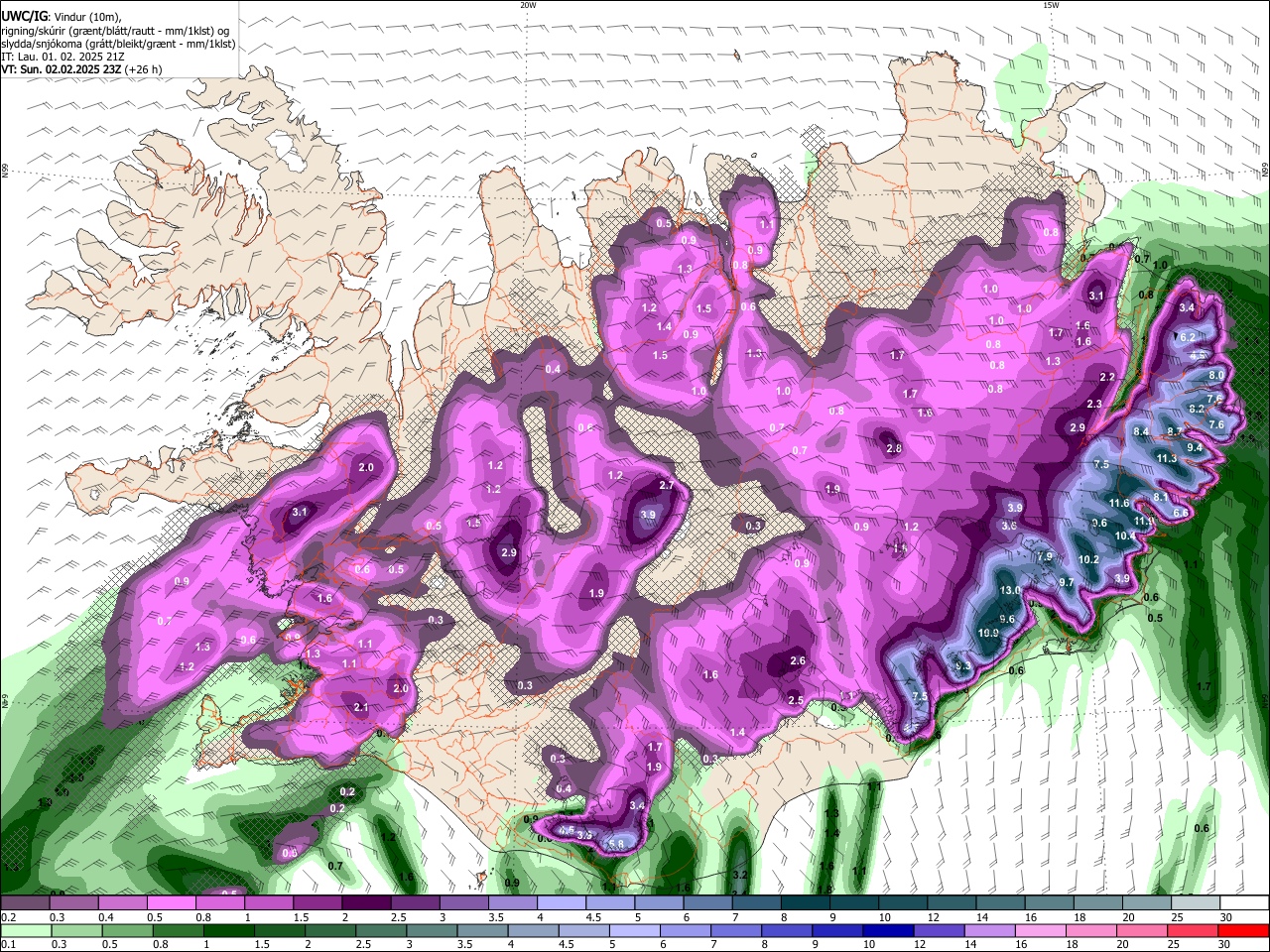Select the 10.9 precipitation value
This screenshot has width=1270, height=952.
(x=988, y=633)
